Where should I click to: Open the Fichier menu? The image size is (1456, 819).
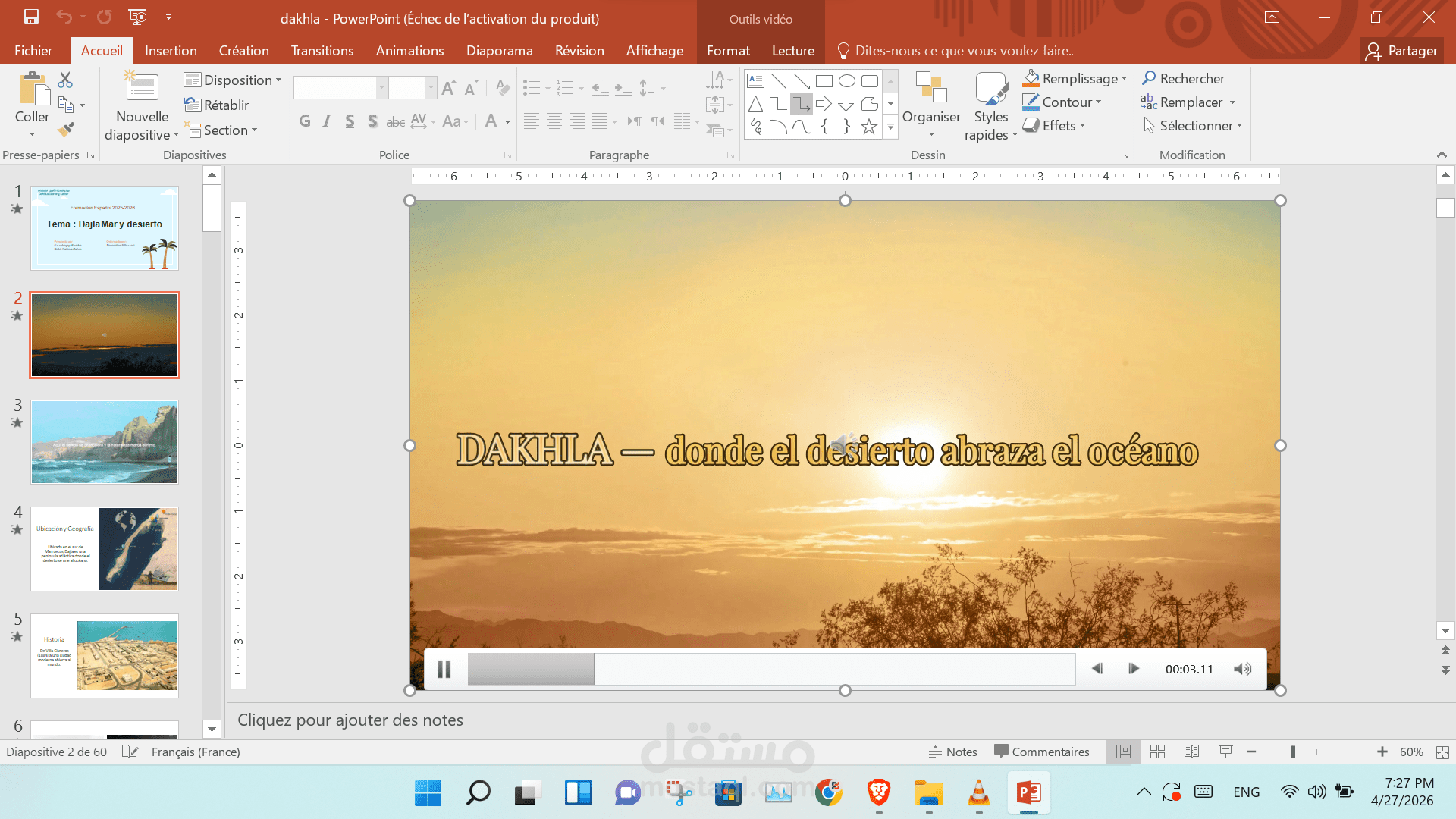coord(33,51)
